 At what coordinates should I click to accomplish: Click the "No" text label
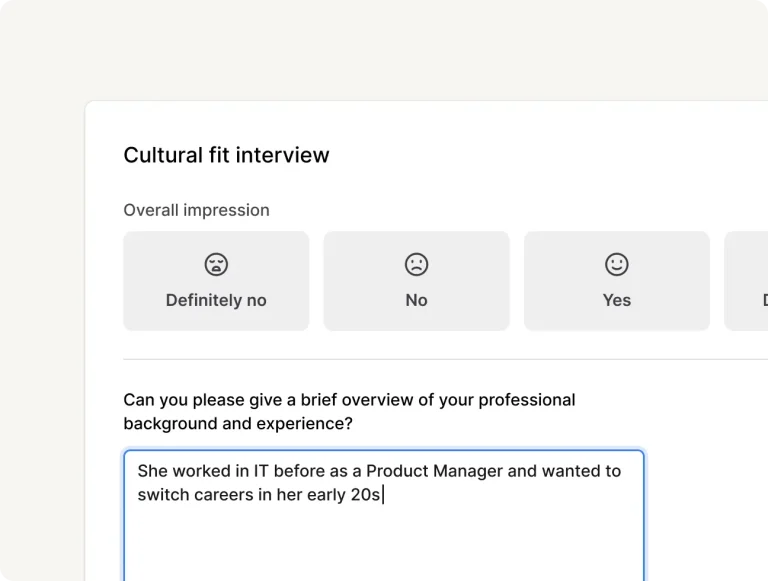click(416, 300)
